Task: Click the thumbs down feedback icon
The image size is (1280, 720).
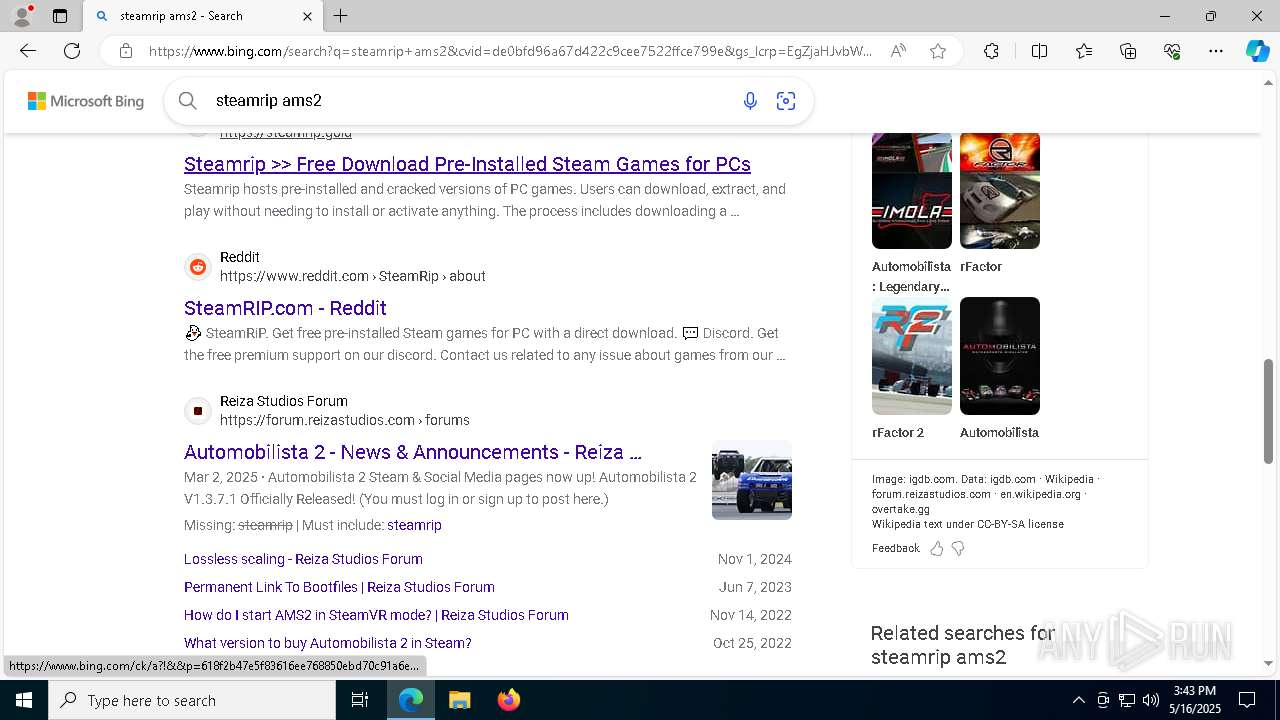Action: 958,548
